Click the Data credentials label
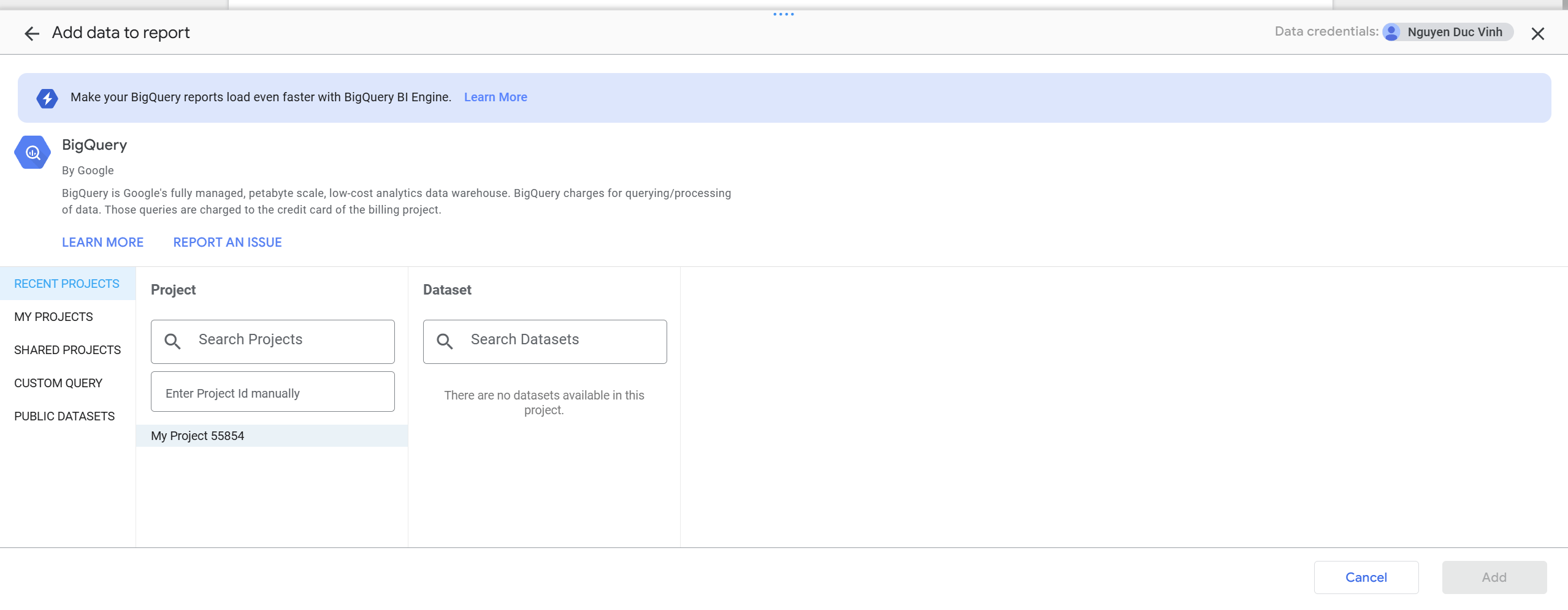The image size is (1568, 610). pyautogui.click(x=1326, y=31)
